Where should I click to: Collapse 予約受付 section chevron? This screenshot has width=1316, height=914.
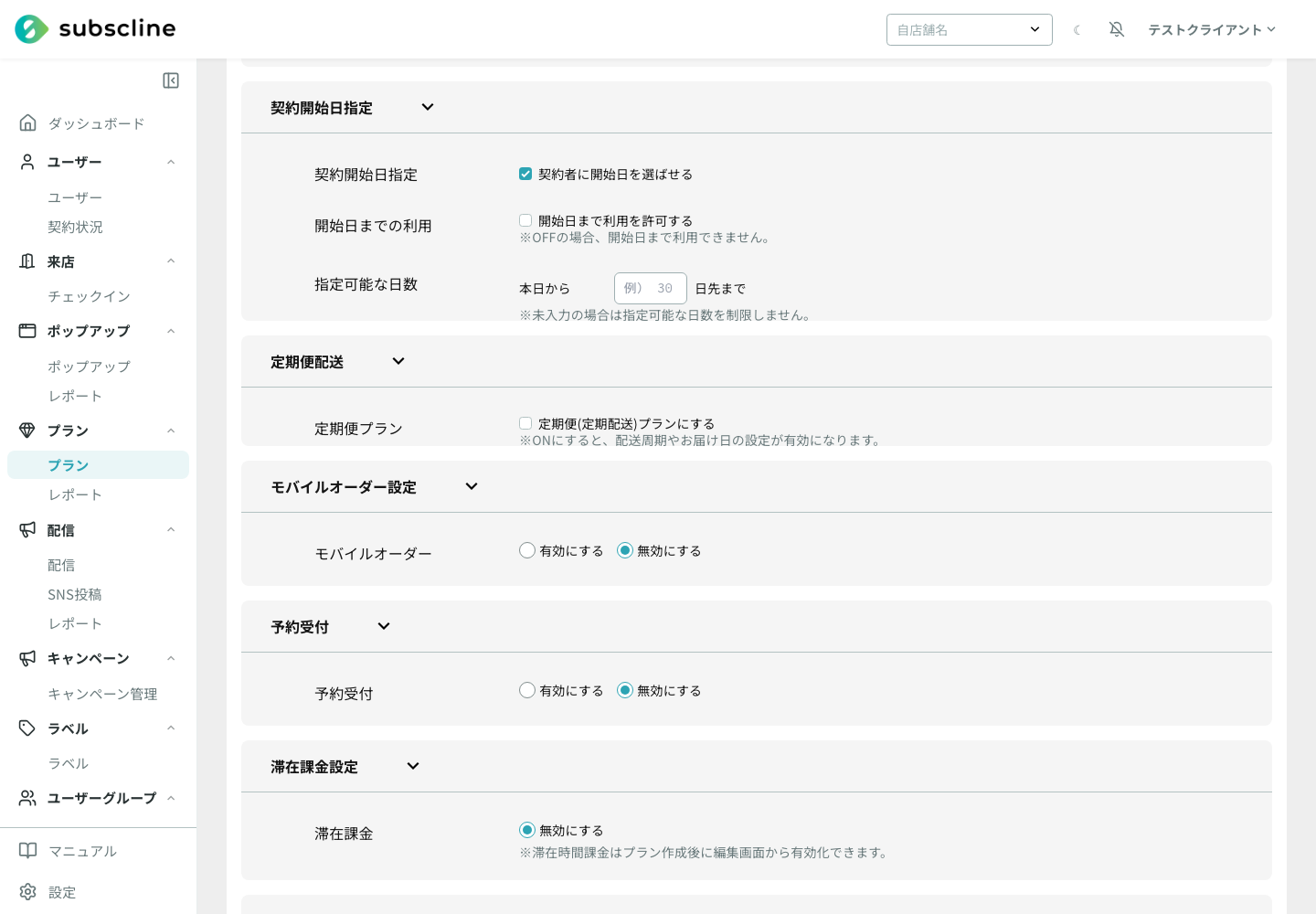[384, 626]
